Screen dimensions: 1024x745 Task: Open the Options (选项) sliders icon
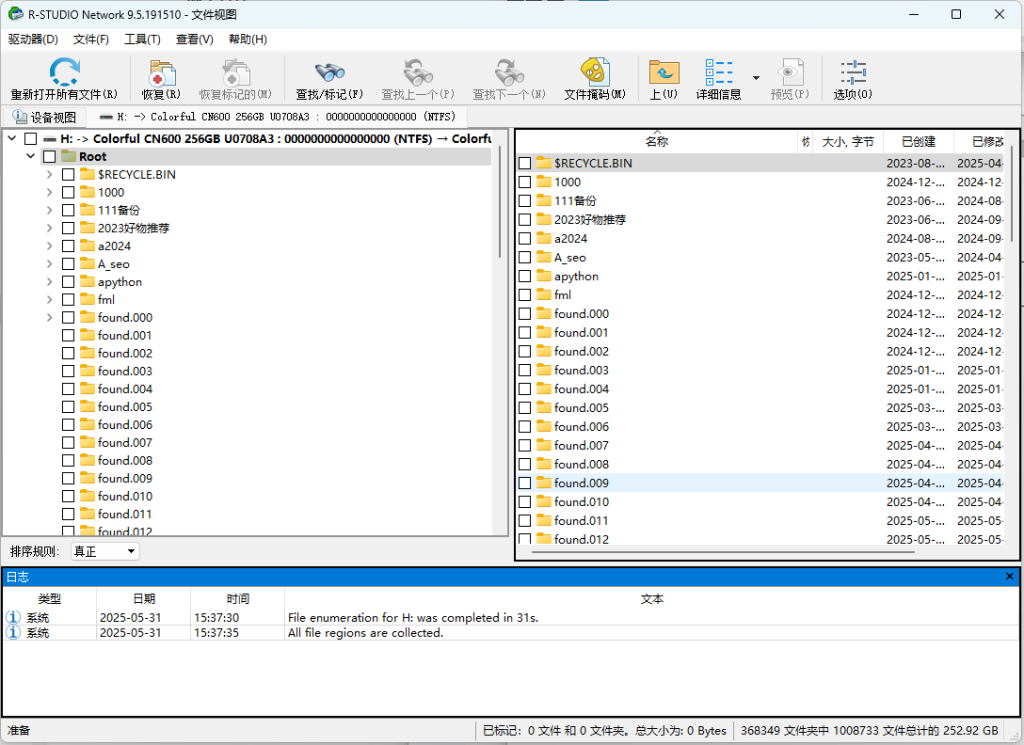[x=853, y=72]
